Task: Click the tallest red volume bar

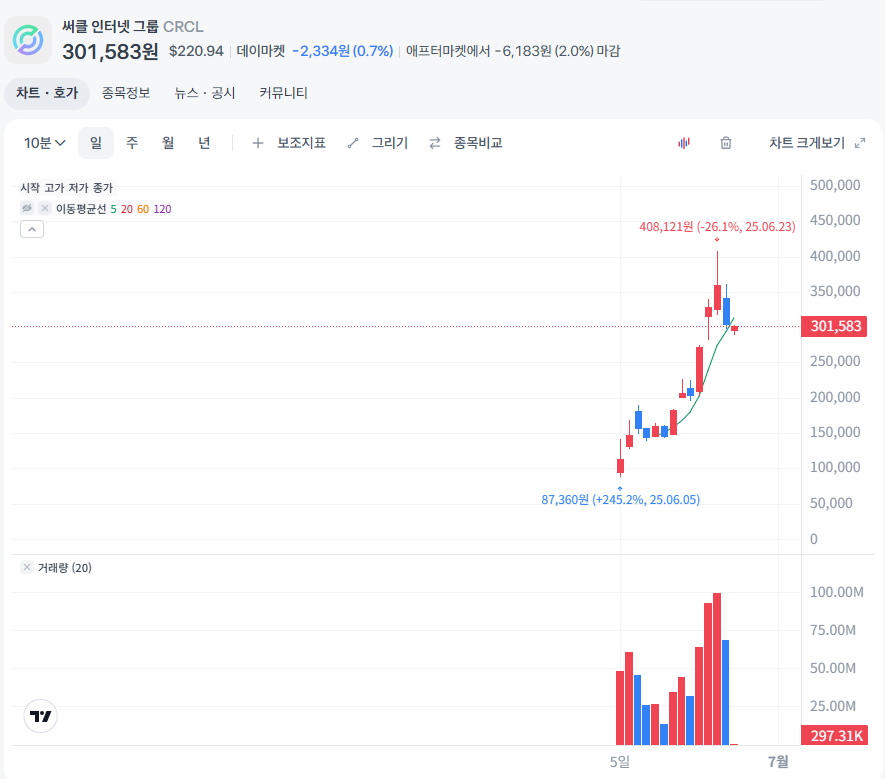Action: click(x=717, y=669)
